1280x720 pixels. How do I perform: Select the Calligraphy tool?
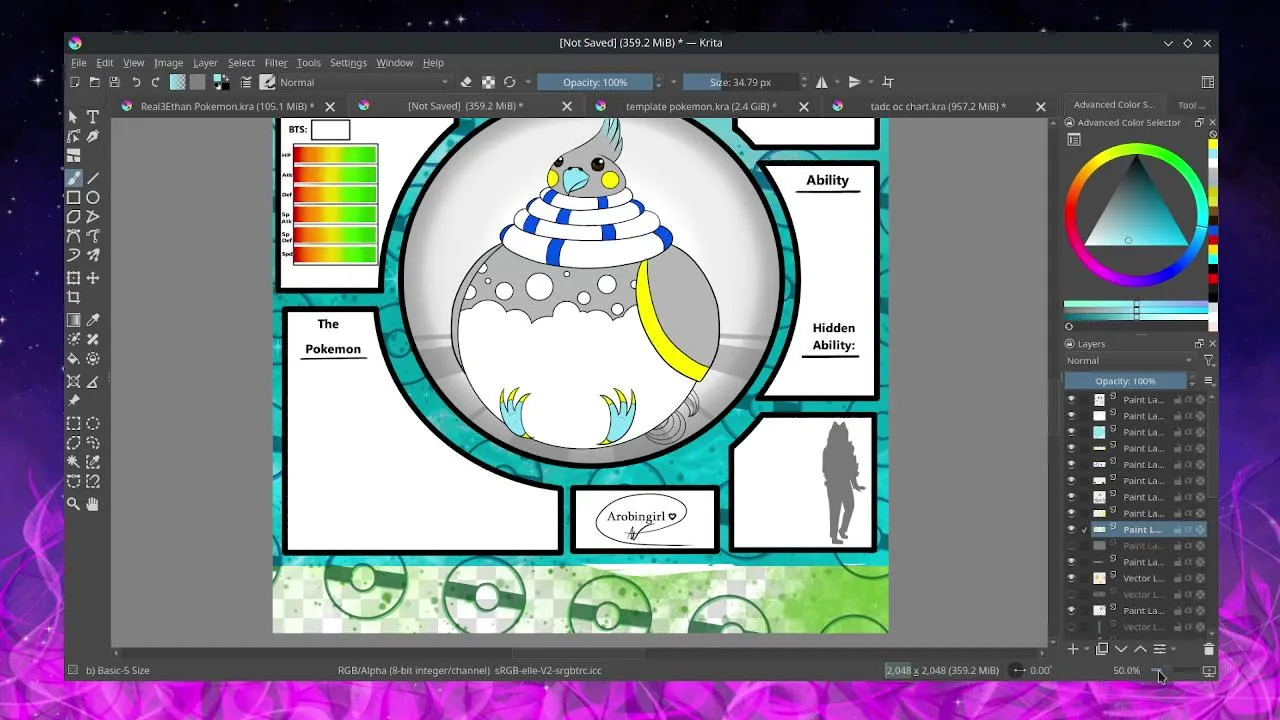pyautogui.click(x=93, y=136)
